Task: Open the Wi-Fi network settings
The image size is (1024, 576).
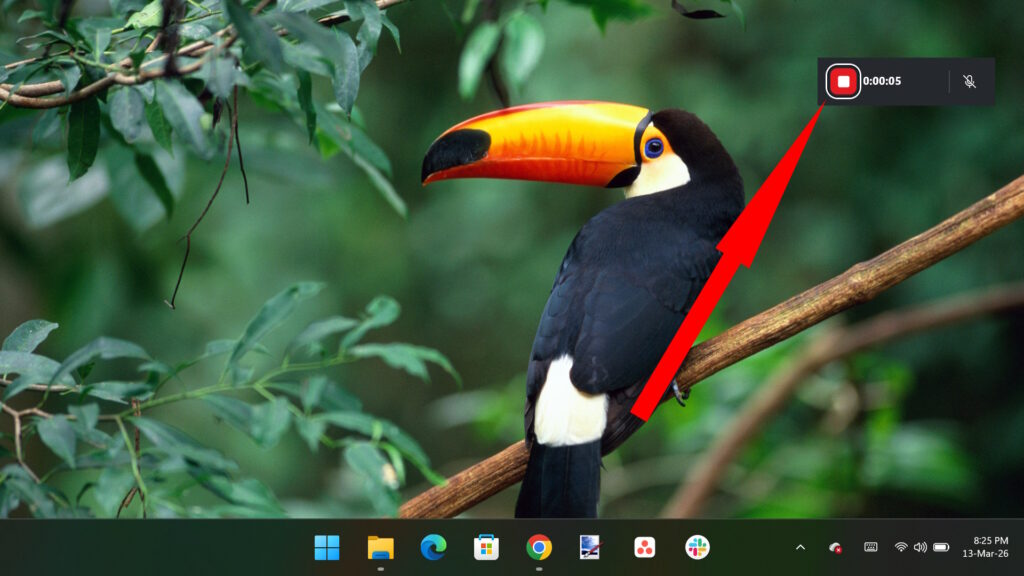Action: [902, 548]
